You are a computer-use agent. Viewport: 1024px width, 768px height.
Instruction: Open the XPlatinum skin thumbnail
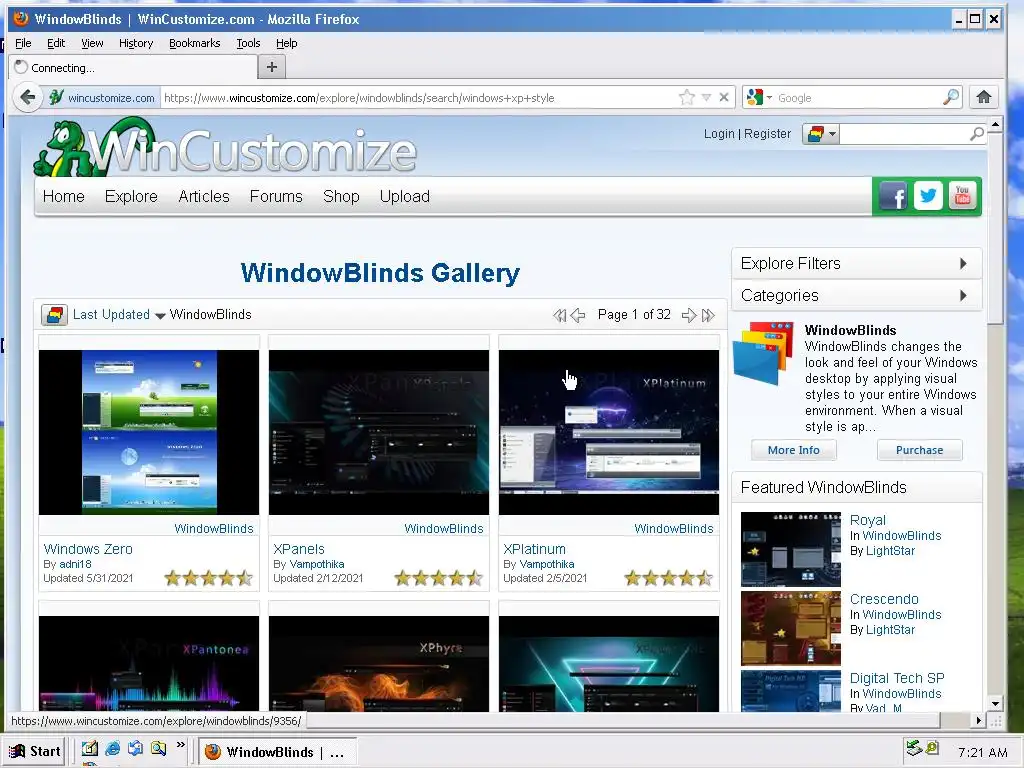click(609, 432)
